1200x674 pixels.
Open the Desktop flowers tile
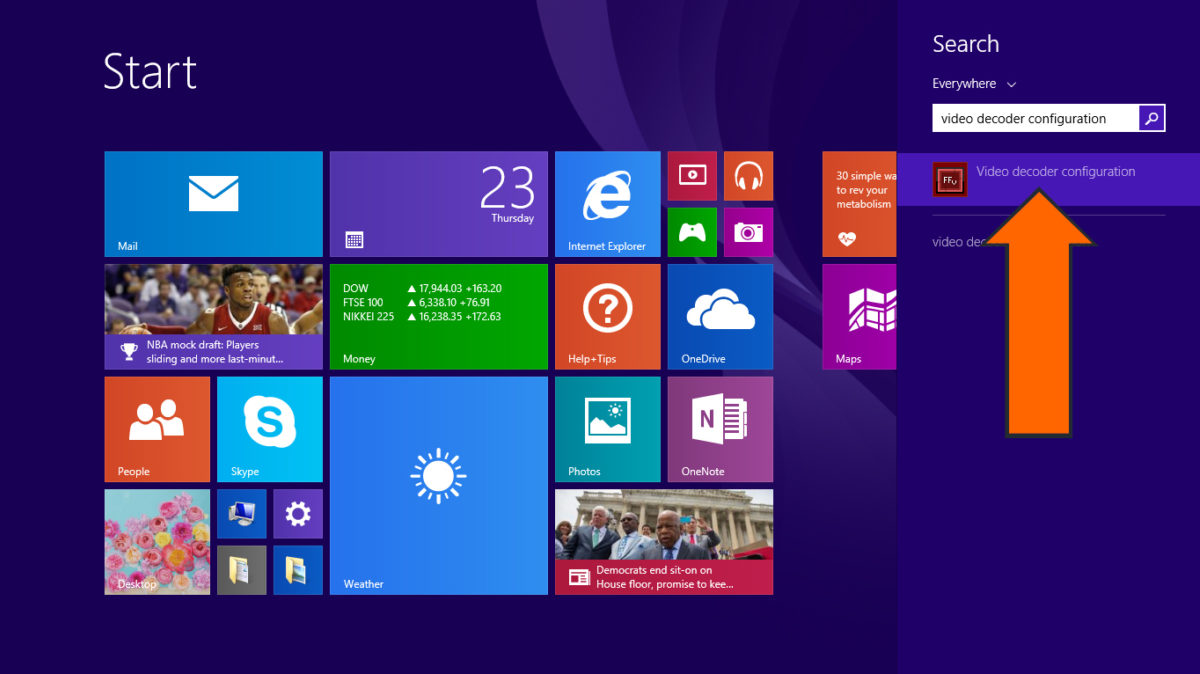[157, 542]
